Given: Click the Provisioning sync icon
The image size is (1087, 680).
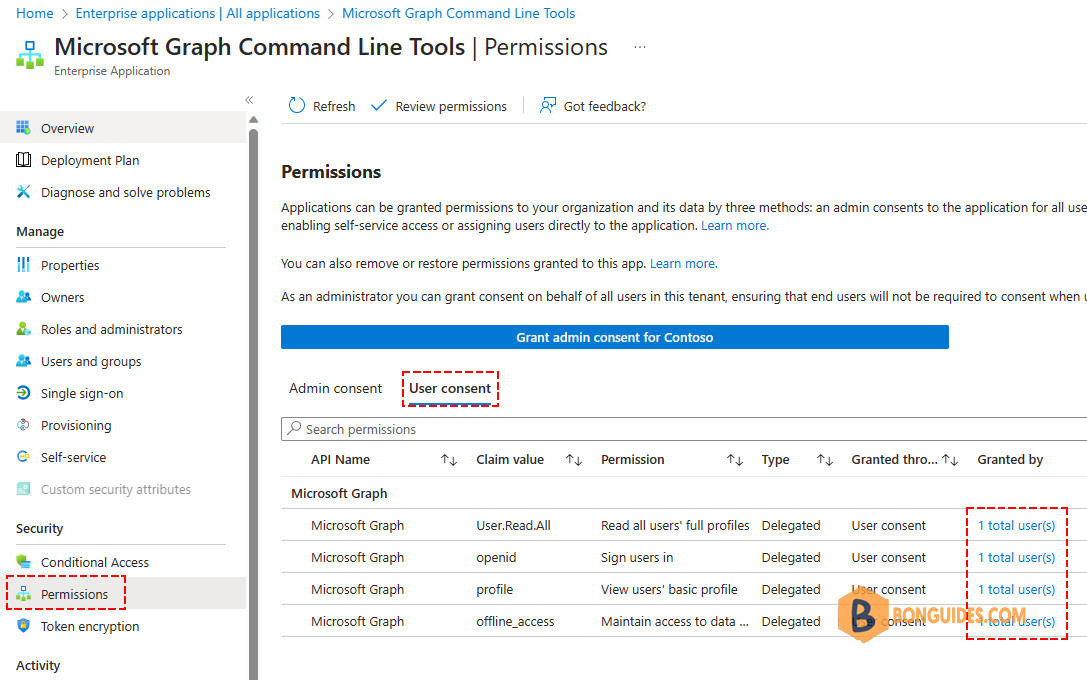Looking at the screenshot, I should 23,425.
